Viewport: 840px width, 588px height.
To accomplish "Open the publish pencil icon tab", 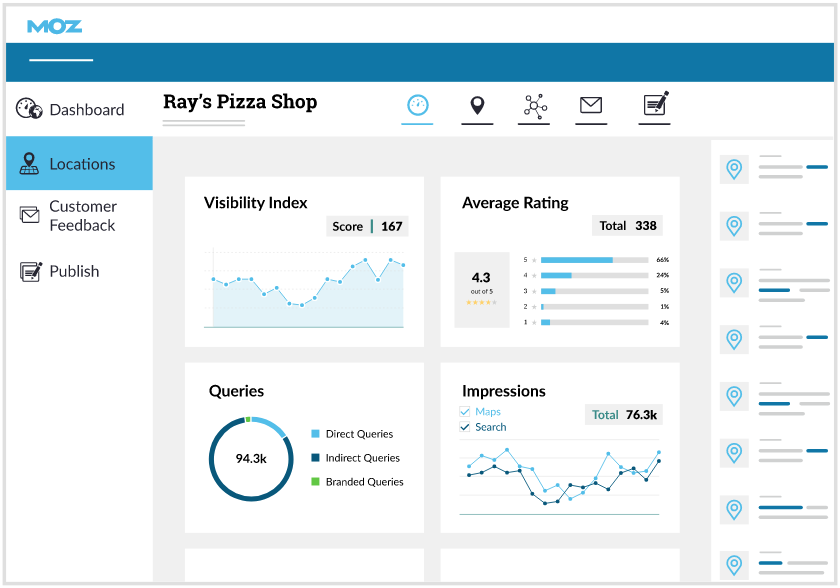I will 656,104.
